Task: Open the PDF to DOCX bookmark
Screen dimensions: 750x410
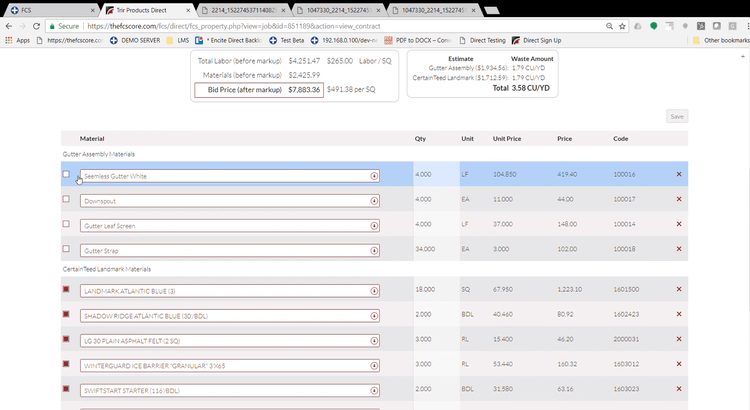Action: coord(418,40)
